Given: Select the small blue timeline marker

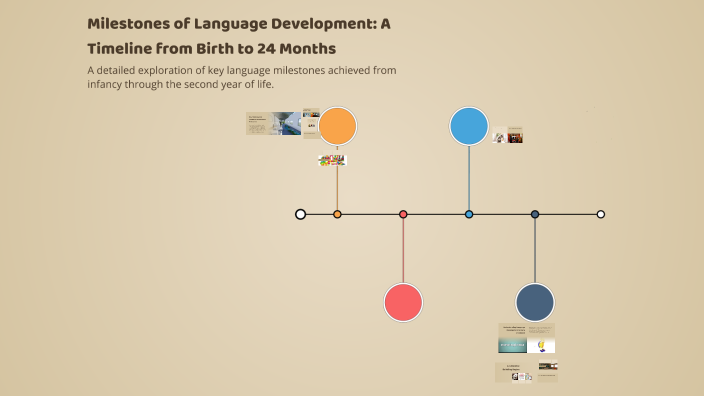Looking at the screenshot, I should tap(469, 215).
